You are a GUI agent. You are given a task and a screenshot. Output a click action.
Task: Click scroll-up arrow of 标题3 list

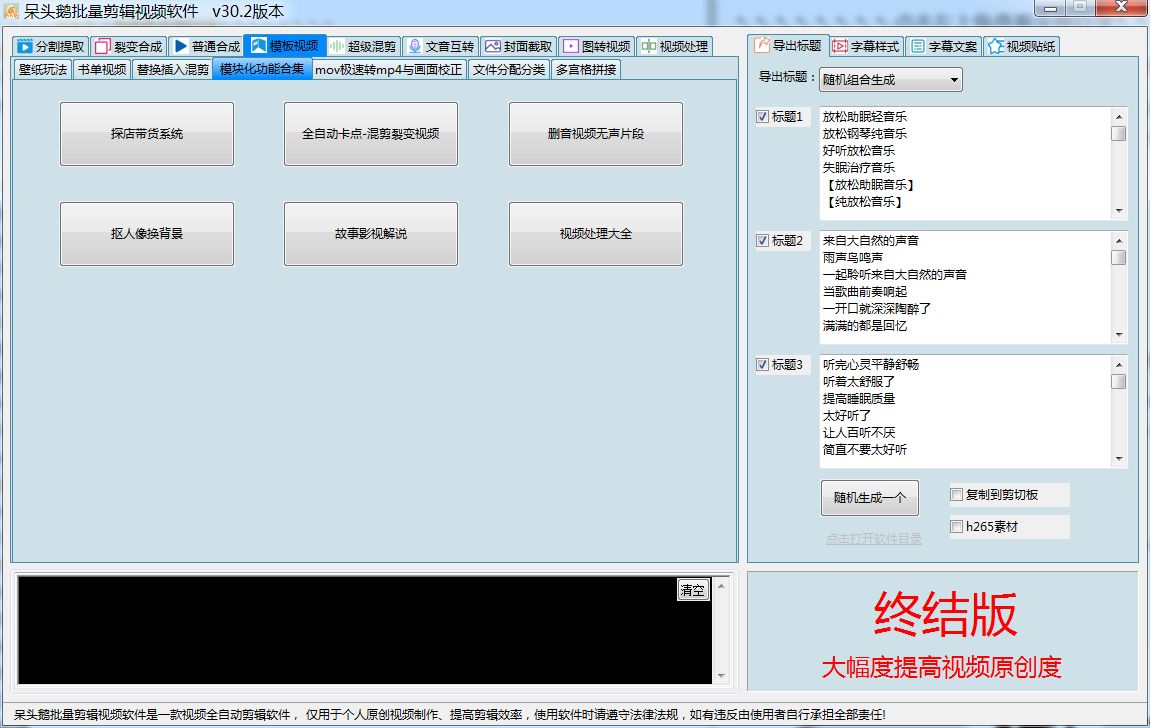(1118, 364)
